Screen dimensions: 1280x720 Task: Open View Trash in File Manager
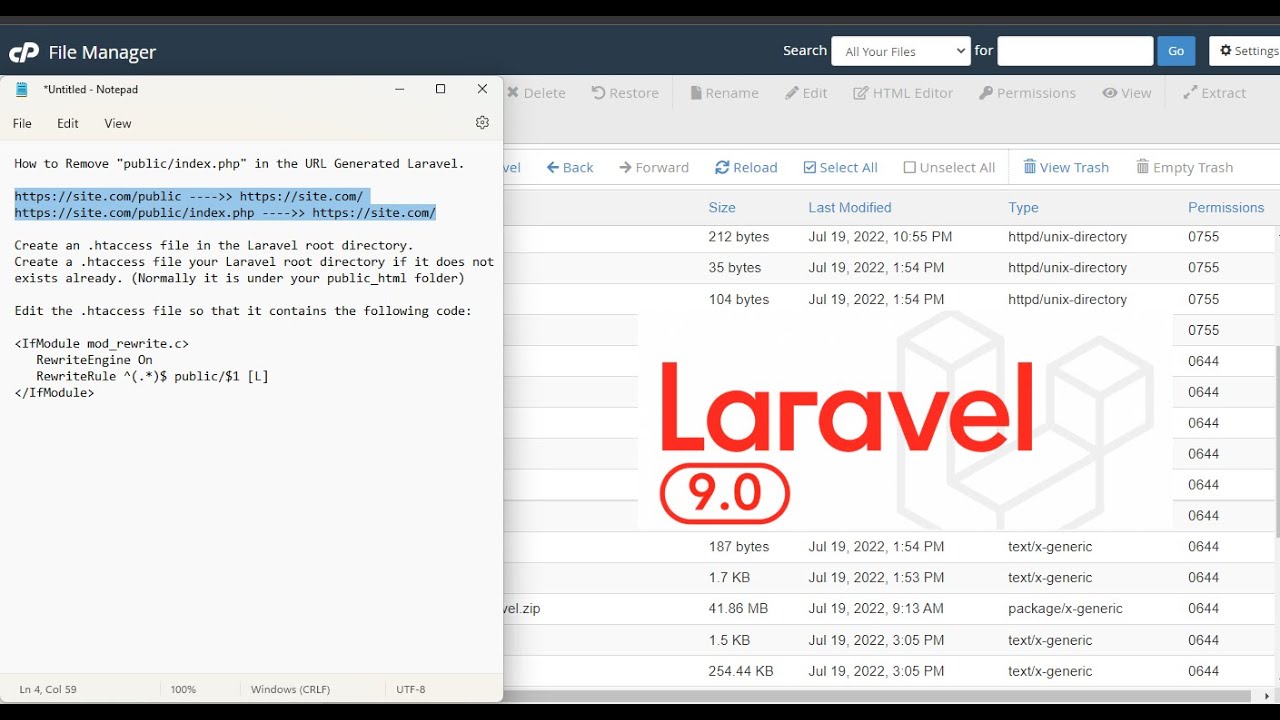pyautogui.click(x=1066, y=167)
